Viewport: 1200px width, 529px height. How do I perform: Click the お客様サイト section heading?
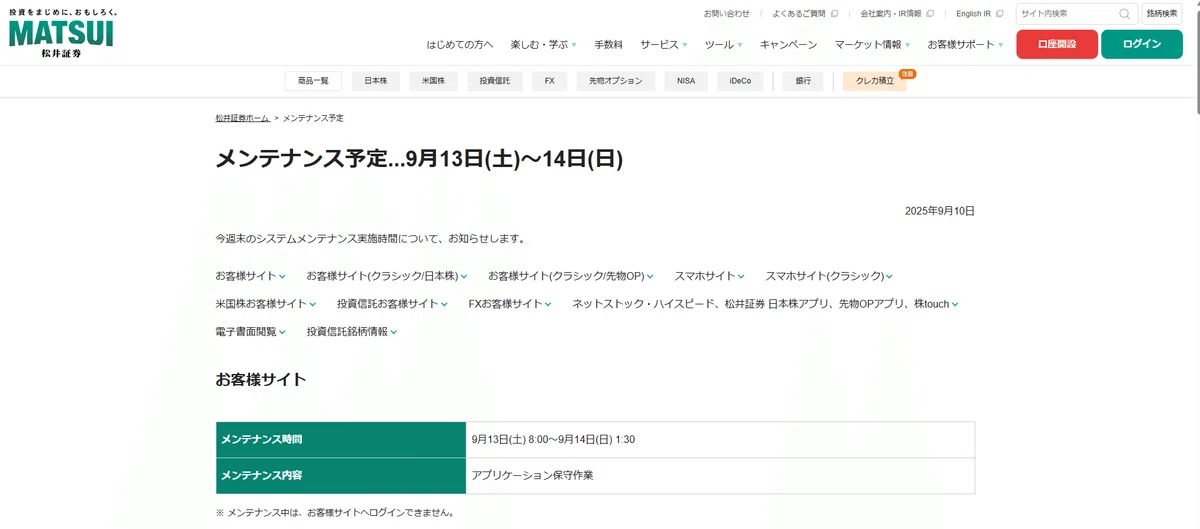click(260, 379)
